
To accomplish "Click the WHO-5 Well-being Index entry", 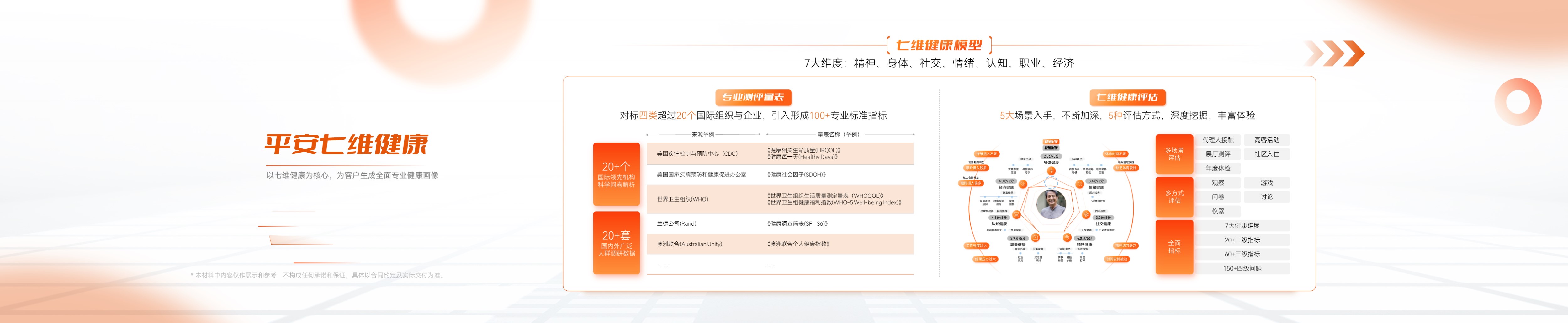I will click(x=834, y=202).
